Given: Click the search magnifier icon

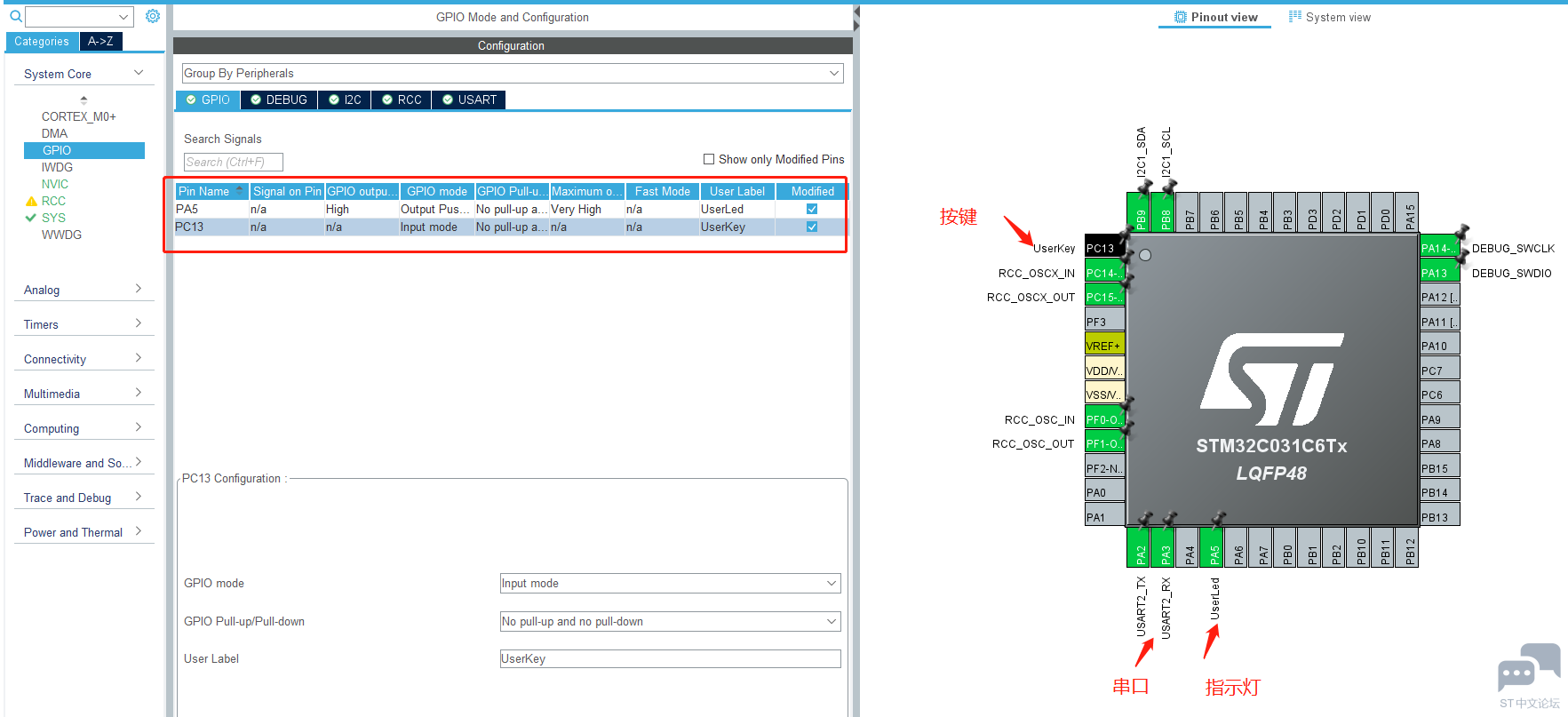Looking at the screenshot, I should tap(15, 16).
